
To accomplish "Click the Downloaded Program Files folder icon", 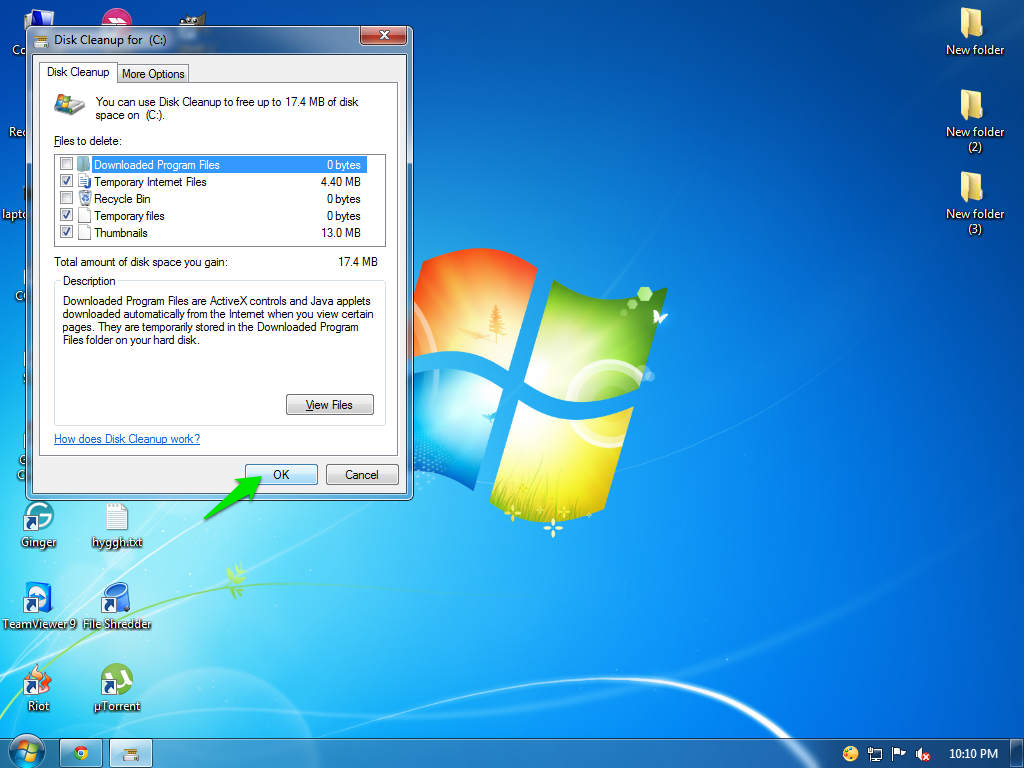I will (x=84, y=164).
